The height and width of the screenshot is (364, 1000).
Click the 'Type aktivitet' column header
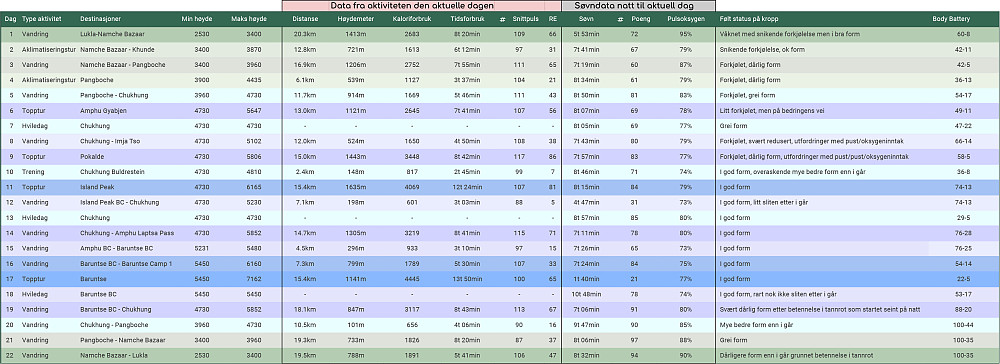[42, 19]
